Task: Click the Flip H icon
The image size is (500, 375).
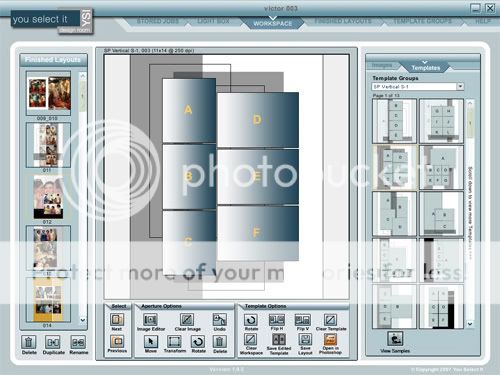Action: 277,320
